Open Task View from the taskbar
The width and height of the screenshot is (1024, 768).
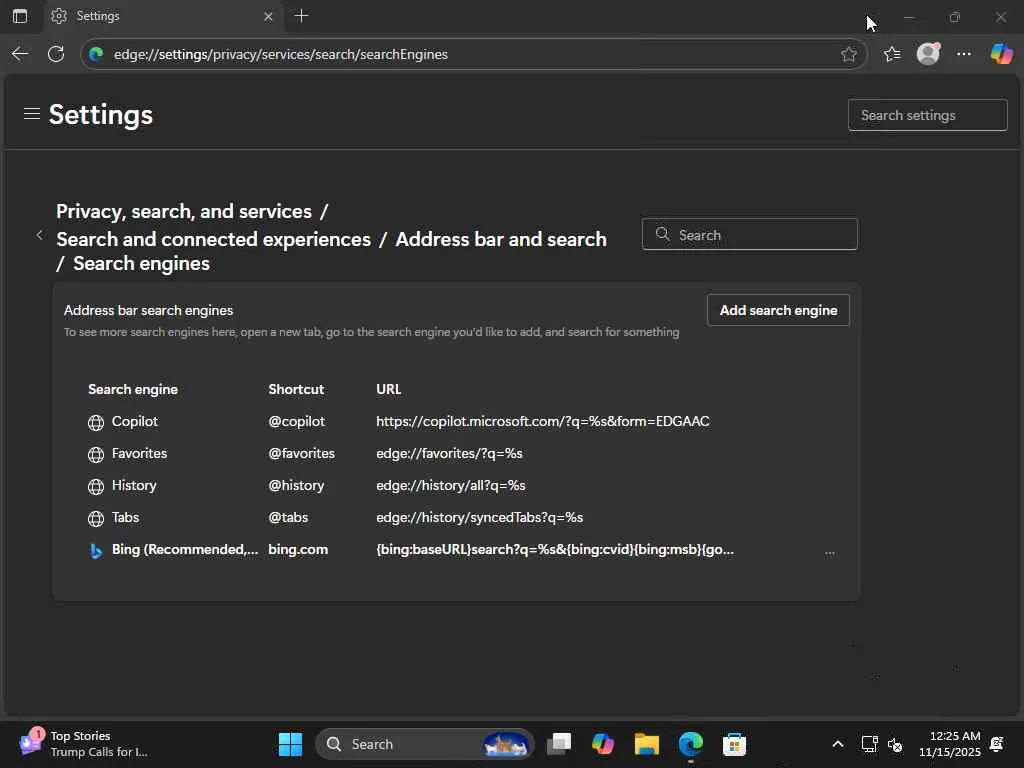point(559,744)
